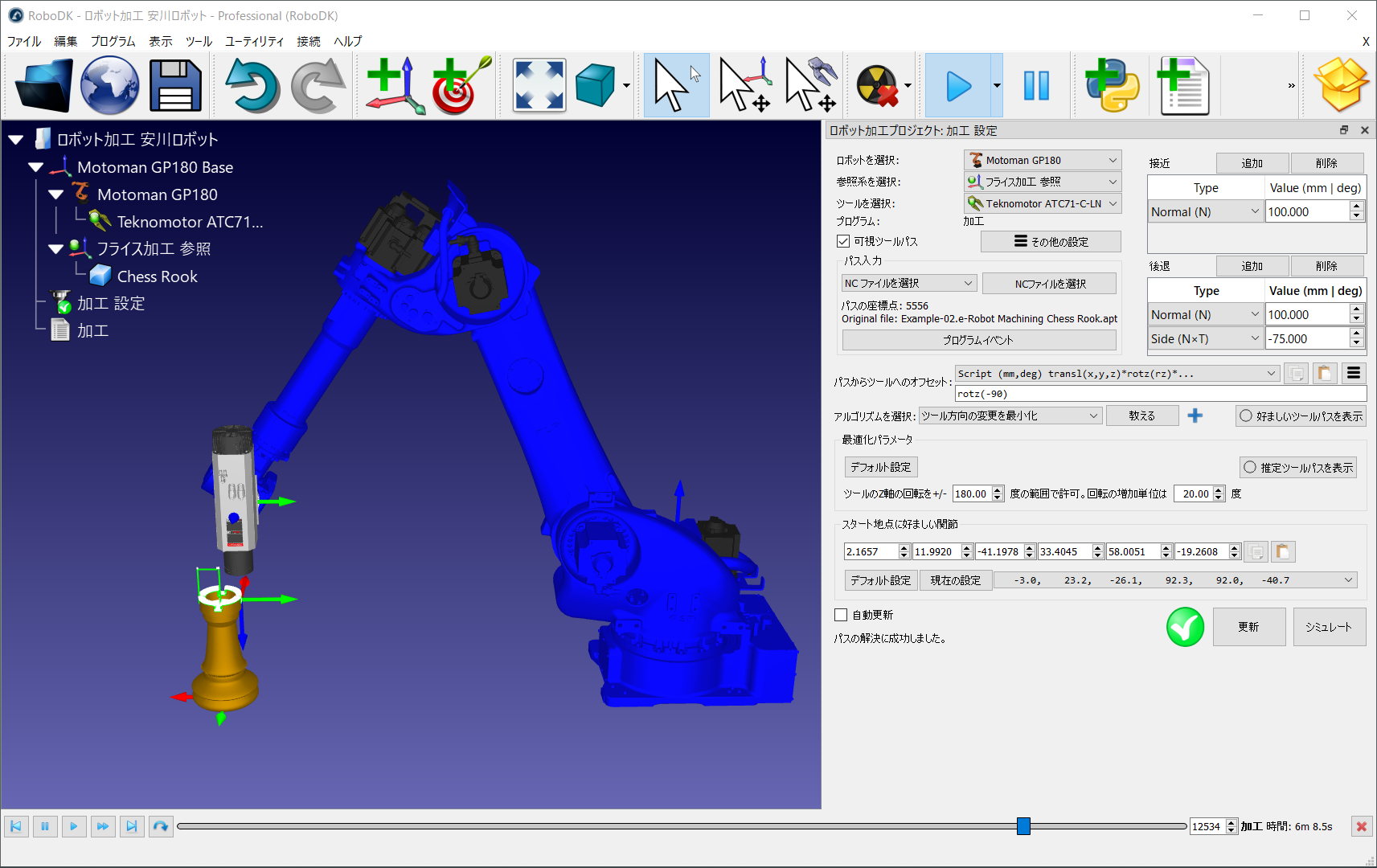Open package export box icon
Screen dimensions: 1377x868
(1341, 85)
